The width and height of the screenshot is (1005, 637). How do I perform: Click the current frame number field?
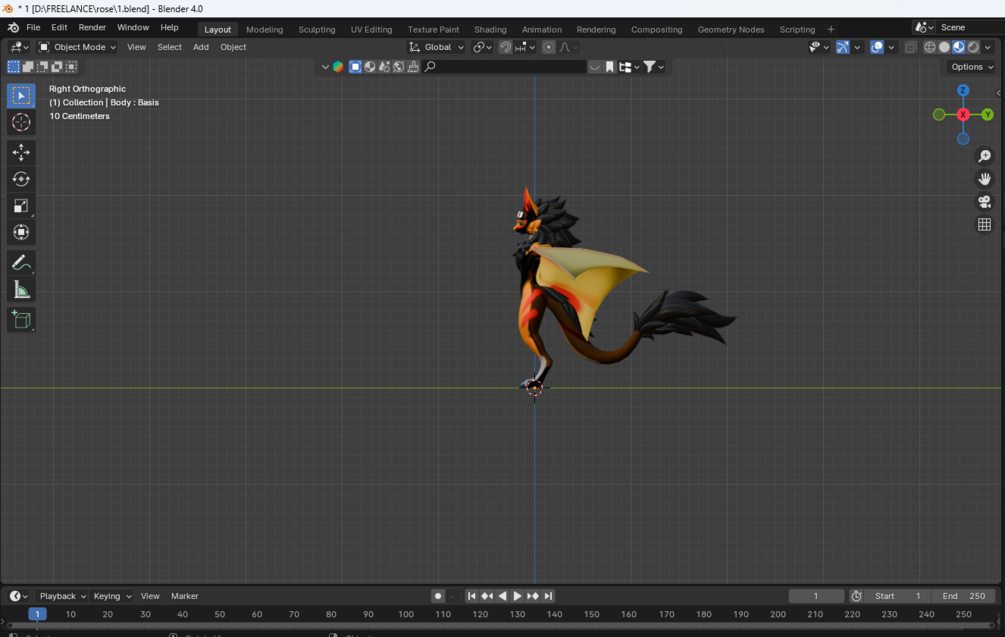click(816, 596)
